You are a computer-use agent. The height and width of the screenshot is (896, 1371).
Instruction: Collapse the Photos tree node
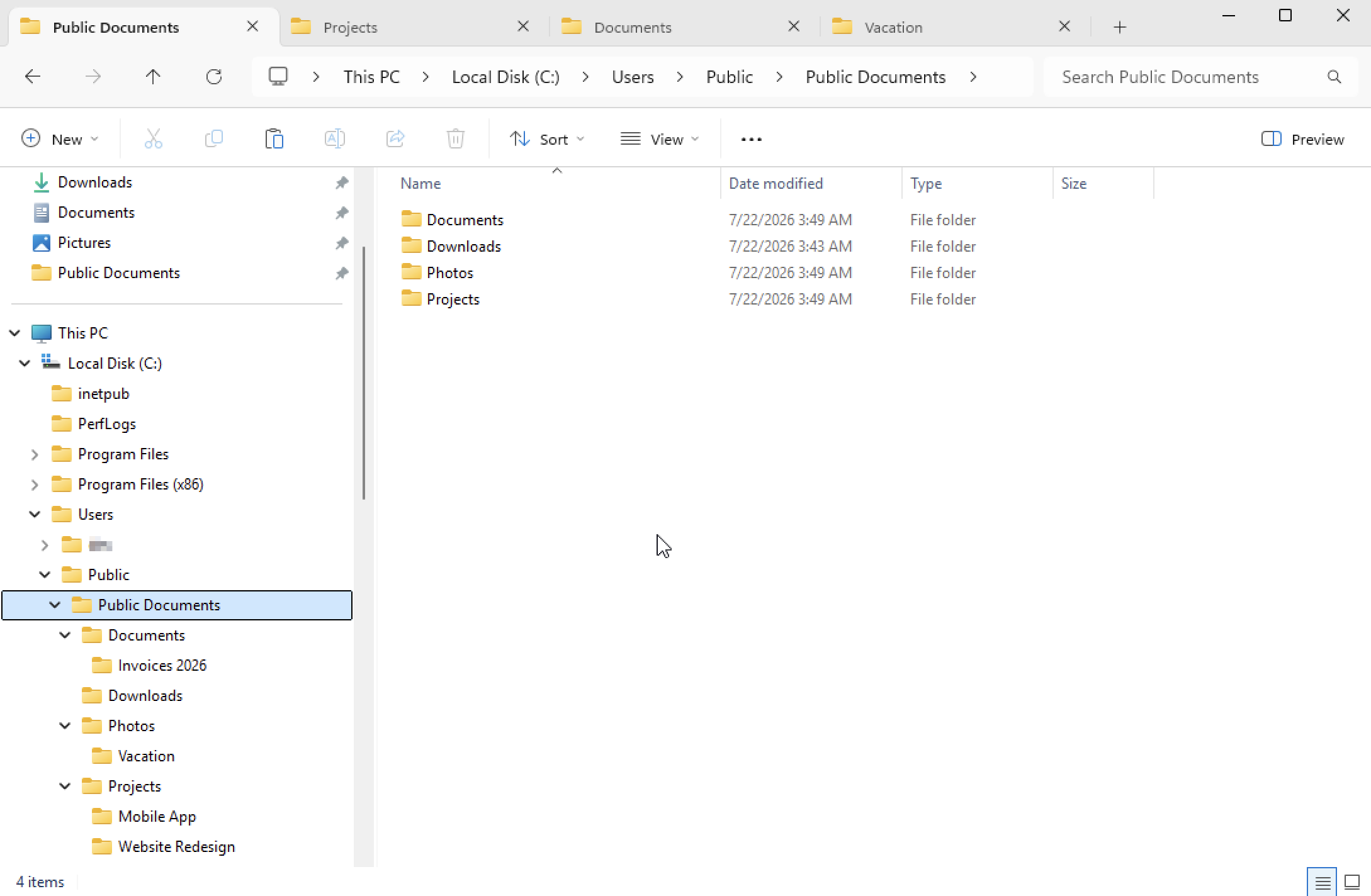[65, 725]
